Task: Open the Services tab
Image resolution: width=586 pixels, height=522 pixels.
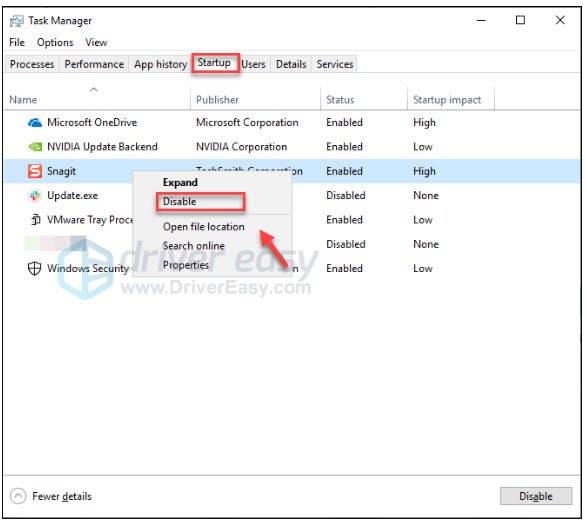Action: pyautogui.click(x=335, y=64)
